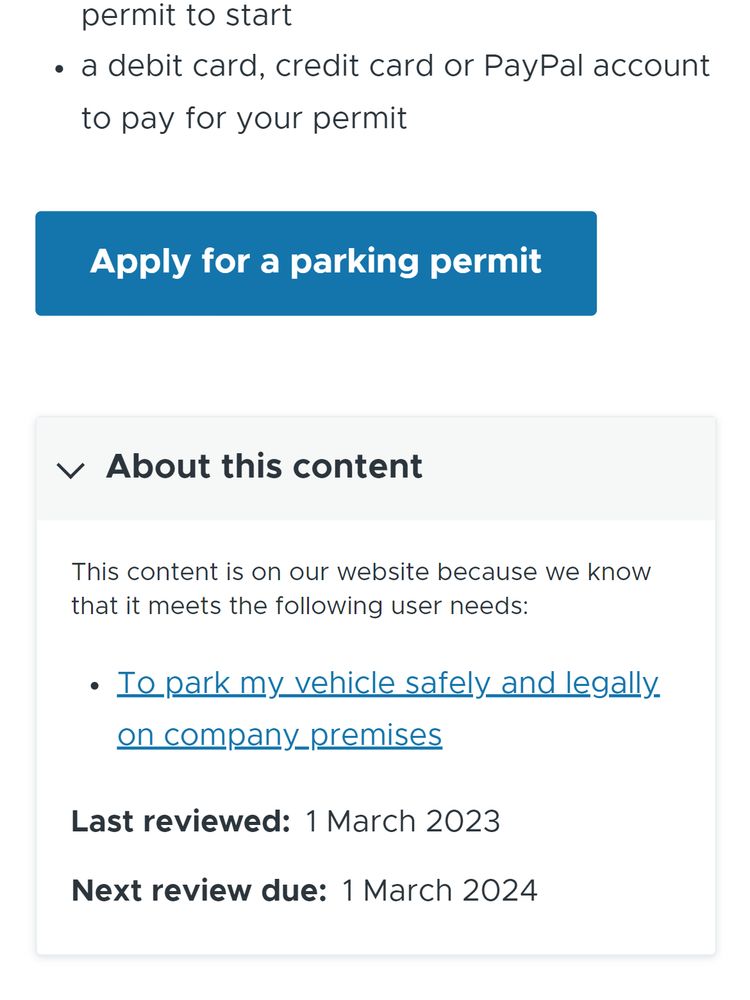Screen dimensions: 750x1000
Task: Follow the link about parking vehicles safely and legally
Action: tap(388, 683)
